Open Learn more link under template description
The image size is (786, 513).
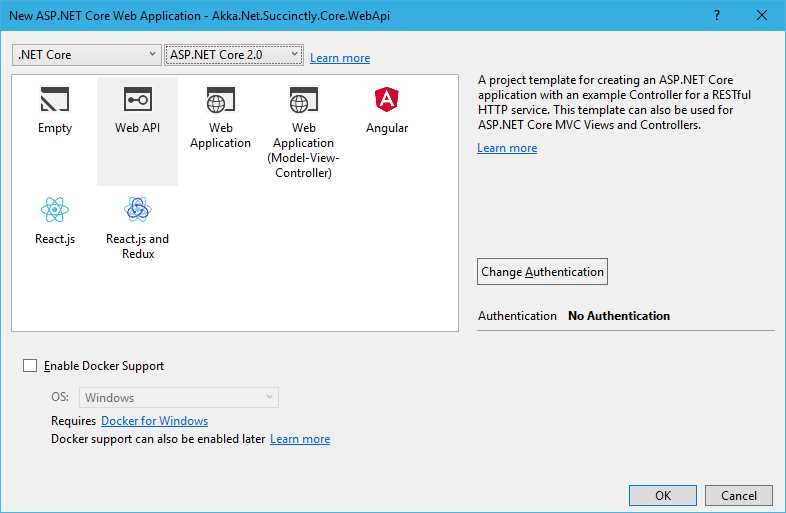(507, 148)
